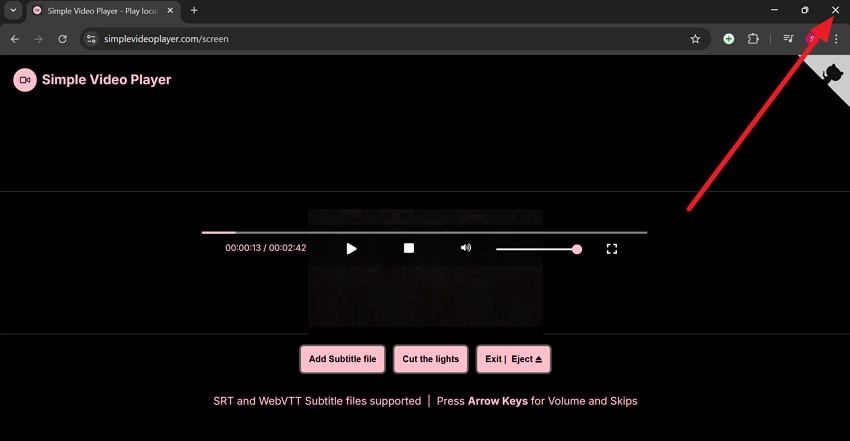Image resolution: width=850 pixels, height=441 pixels.
Task: Open the Extensions puzzle menu
Action: pyautogui.click(x=753, y=38)
